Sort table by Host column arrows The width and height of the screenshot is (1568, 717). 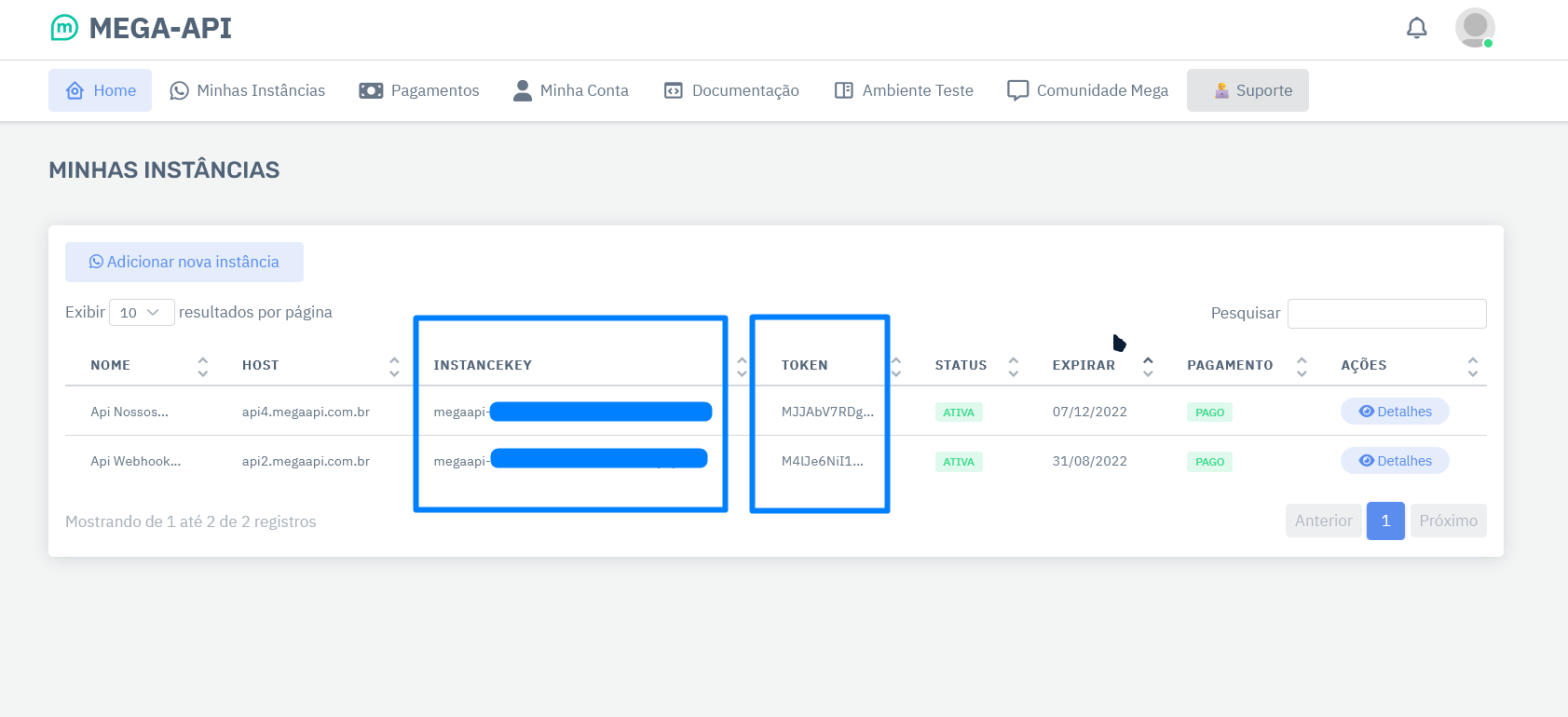pyautogui.click(x=394, y=366)
